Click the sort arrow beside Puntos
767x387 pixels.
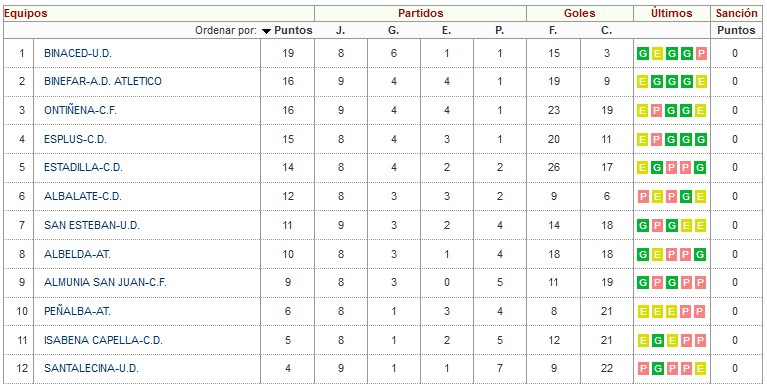266,31
